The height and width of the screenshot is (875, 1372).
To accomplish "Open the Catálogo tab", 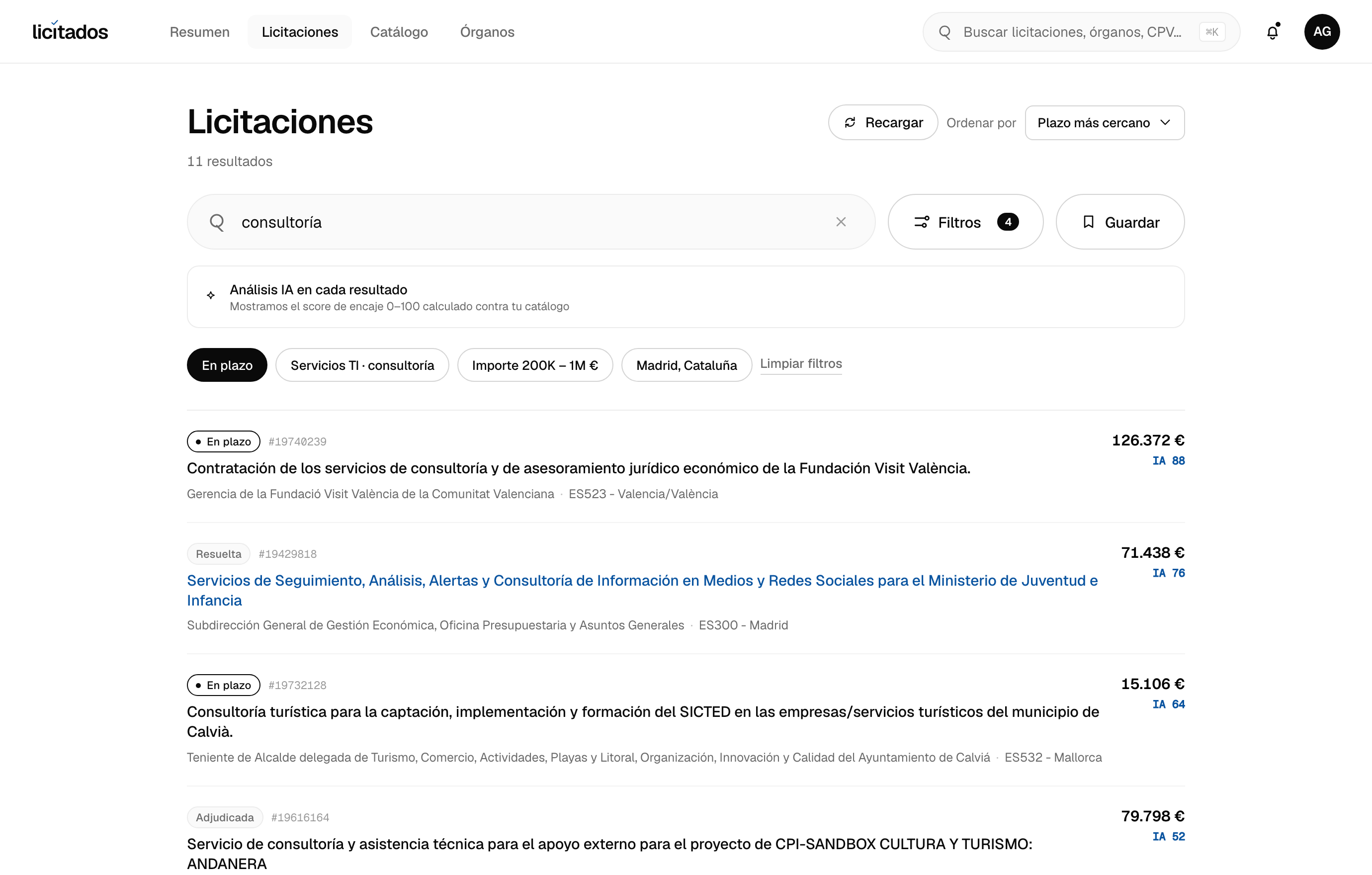I will (399, 32).
